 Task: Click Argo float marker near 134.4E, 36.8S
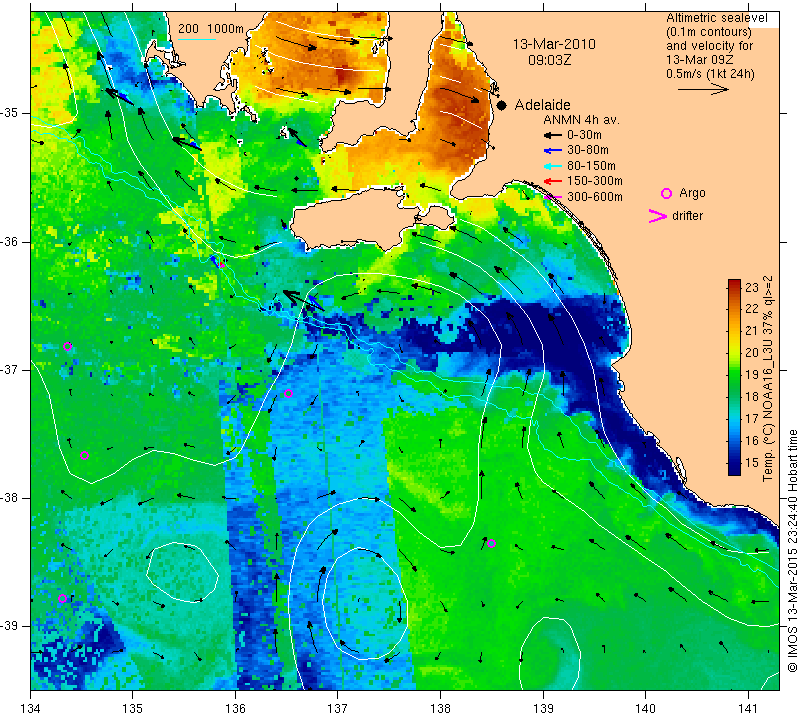pos(67,346)
